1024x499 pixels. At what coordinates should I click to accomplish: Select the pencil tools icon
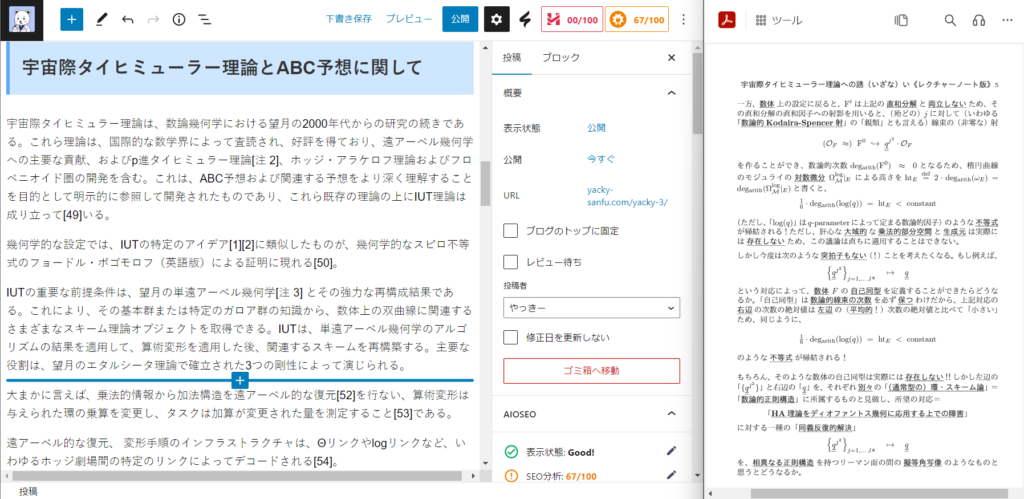[x=101, y=20]
